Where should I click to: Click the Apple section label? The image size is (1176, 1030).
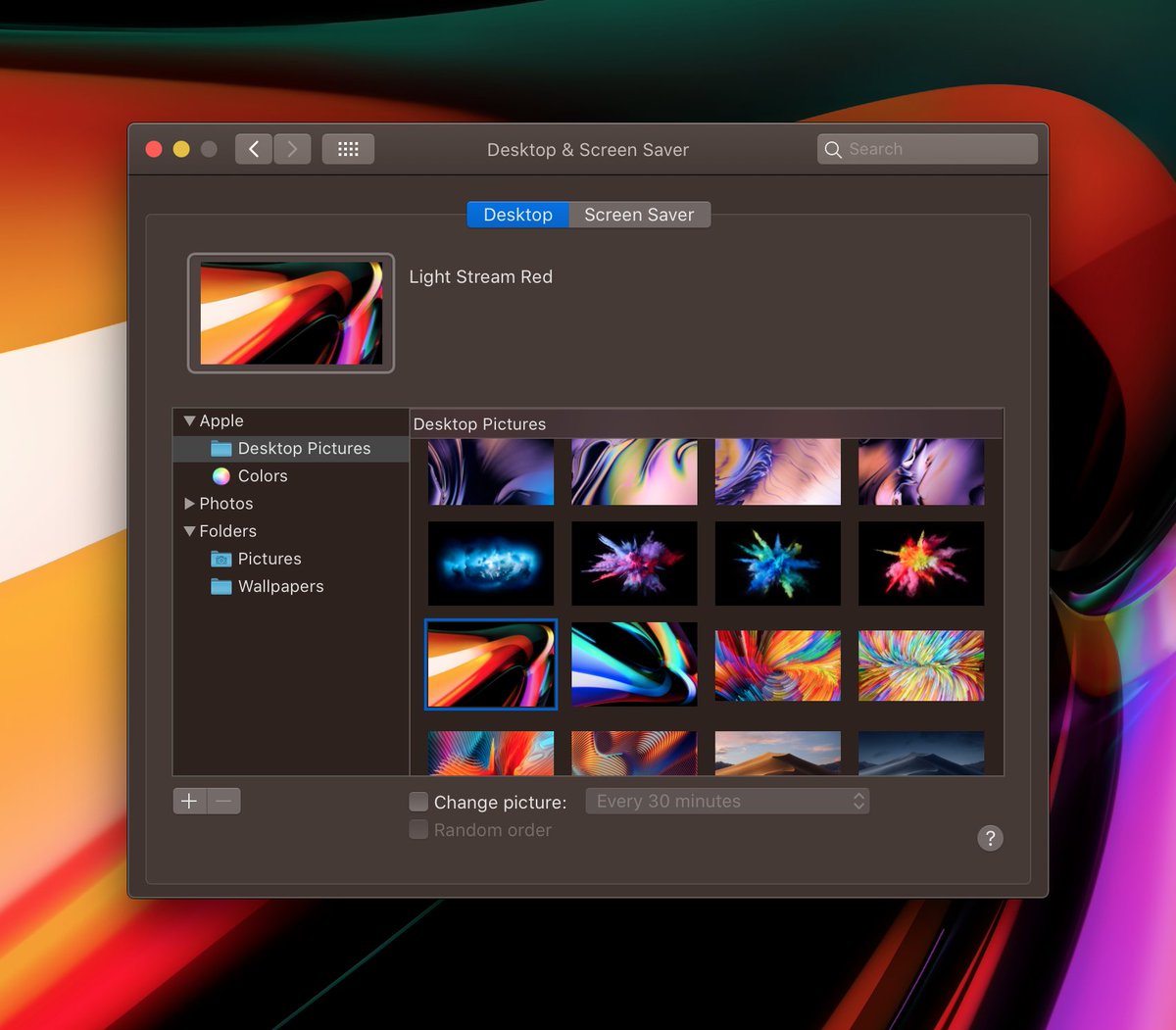(221, 420)
